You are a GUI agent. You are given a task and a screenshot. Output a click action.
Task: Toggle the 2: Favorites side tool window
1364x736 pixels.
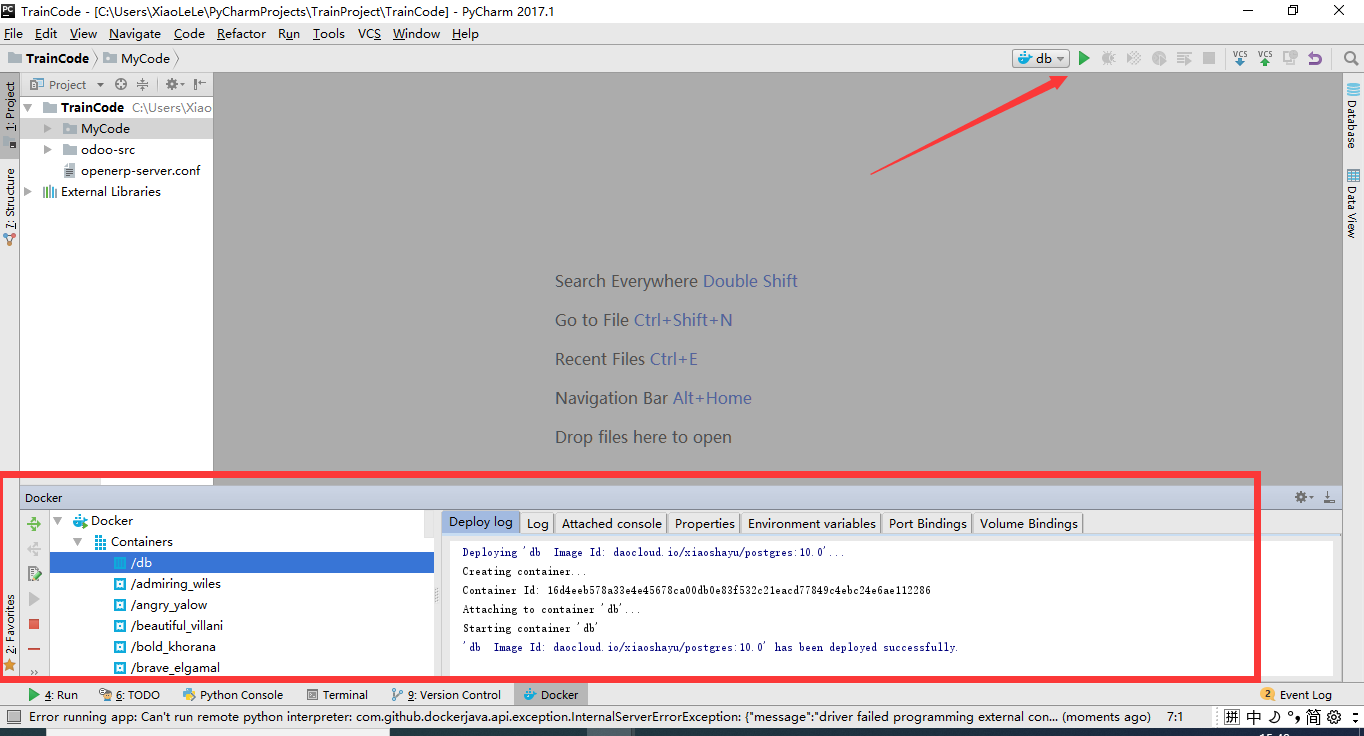tap(10, 632)
